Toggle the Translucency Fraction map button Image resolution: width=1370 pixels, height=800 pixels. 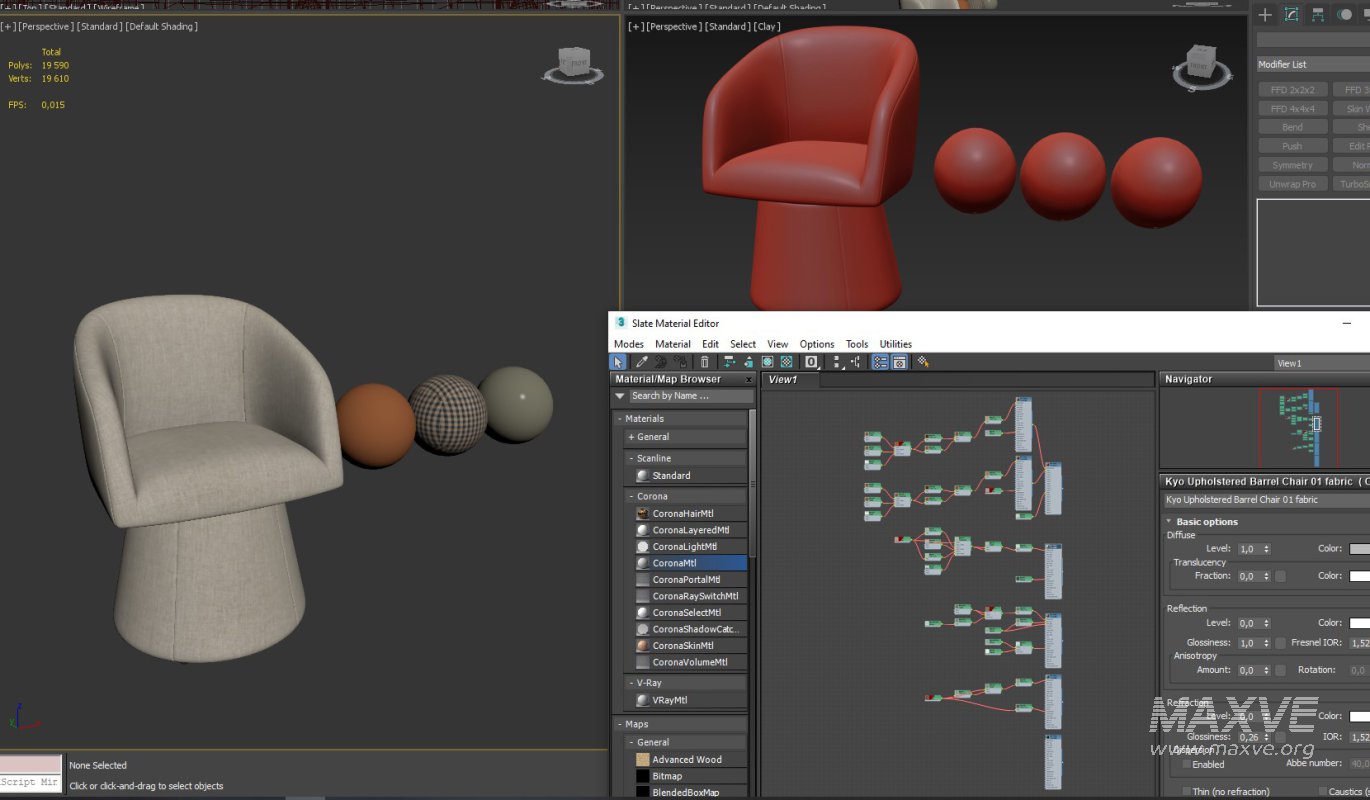[1280, 576]
